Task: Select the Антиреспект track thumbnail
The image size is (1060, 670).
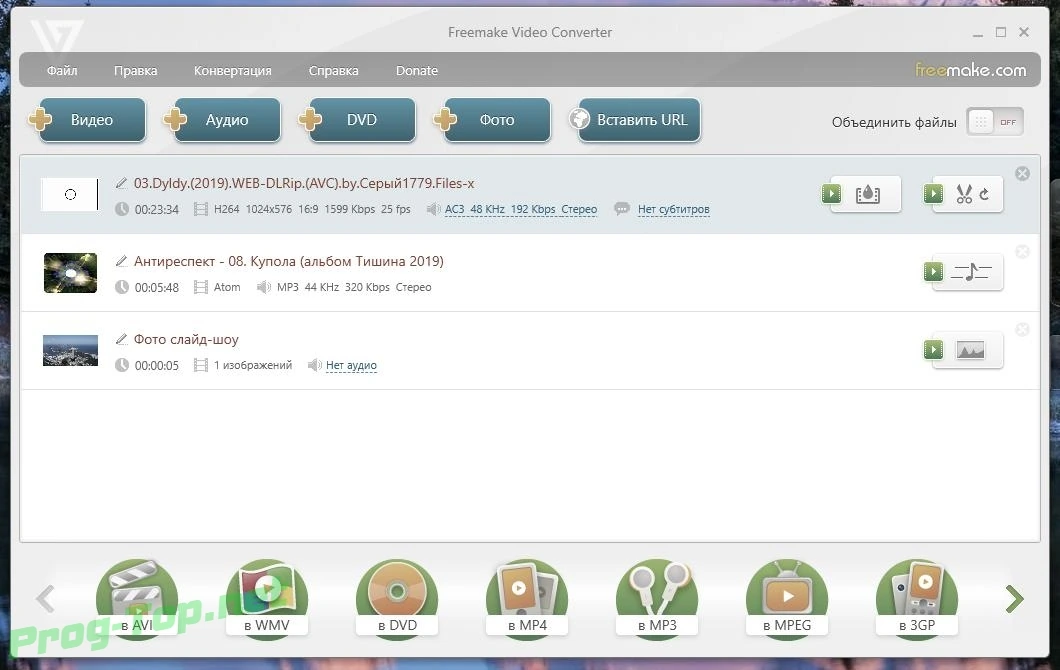Action: (x=70, y=273)
